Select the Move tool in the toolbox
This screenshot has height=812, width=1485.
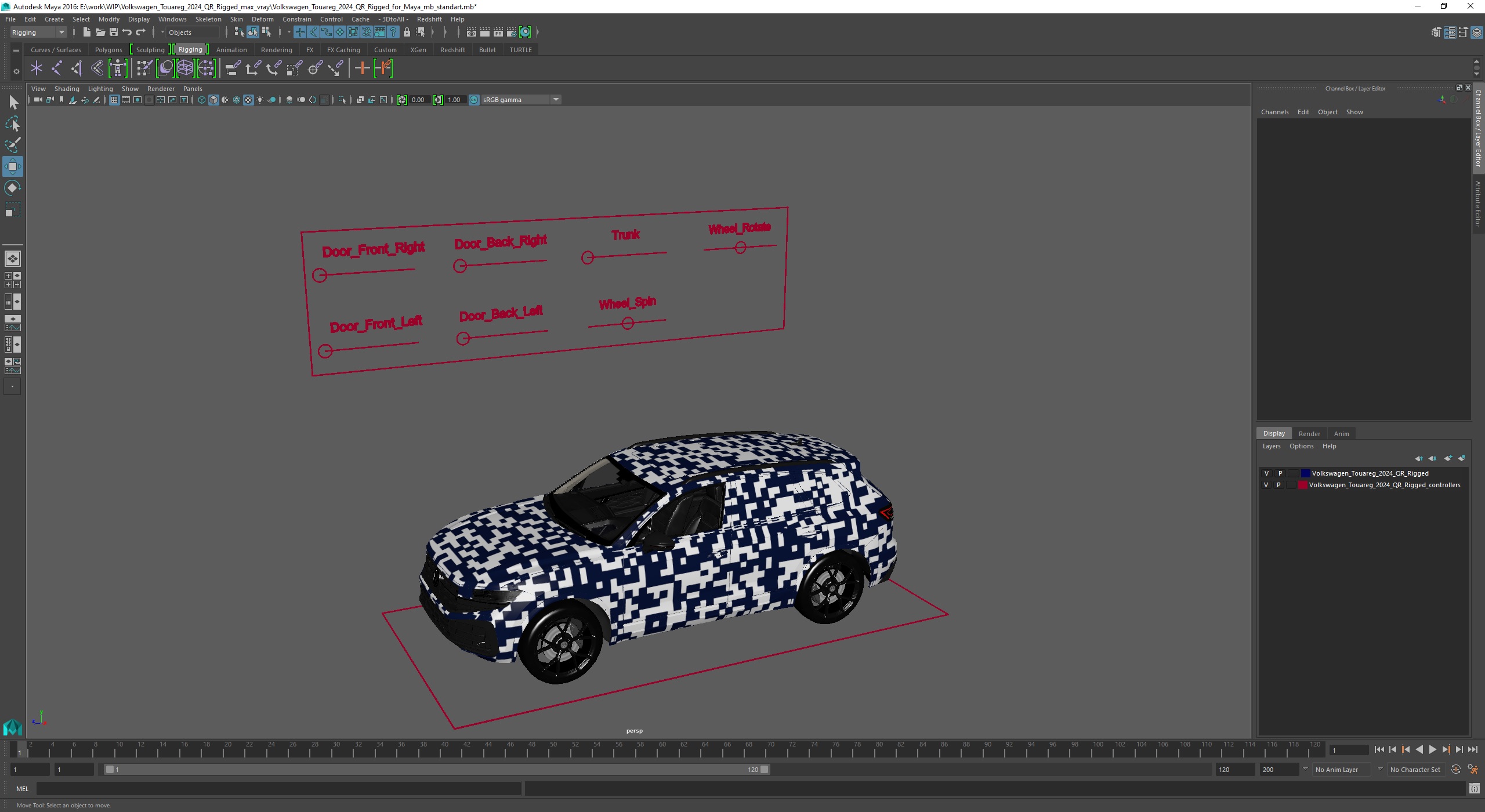[x=12, y=166]
